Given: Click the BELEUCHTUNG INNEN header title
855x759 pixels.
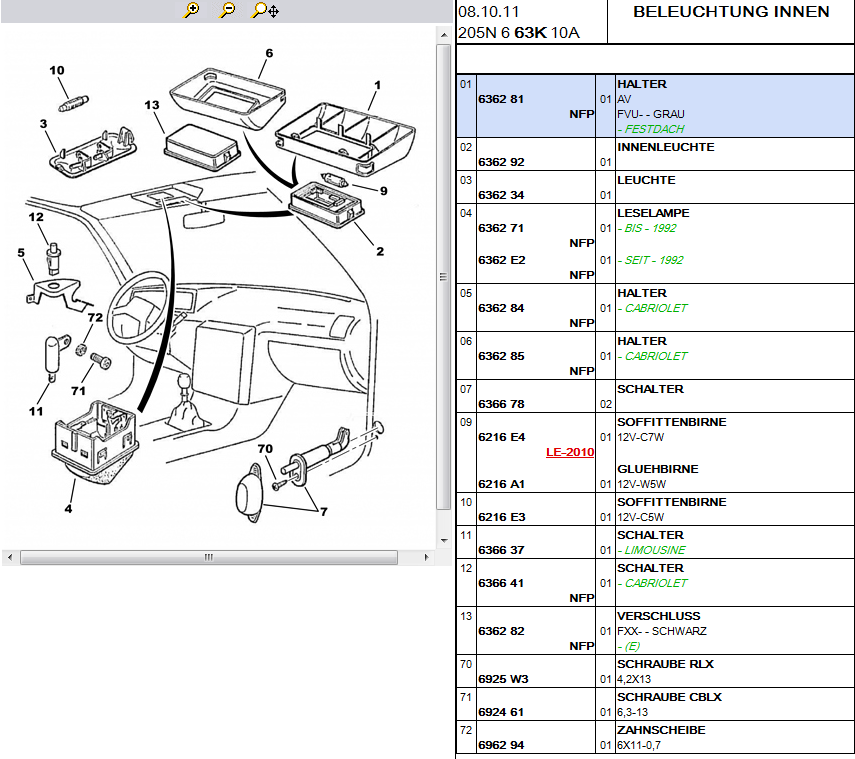Looking at the screenshot, I should tap(731, 12).
